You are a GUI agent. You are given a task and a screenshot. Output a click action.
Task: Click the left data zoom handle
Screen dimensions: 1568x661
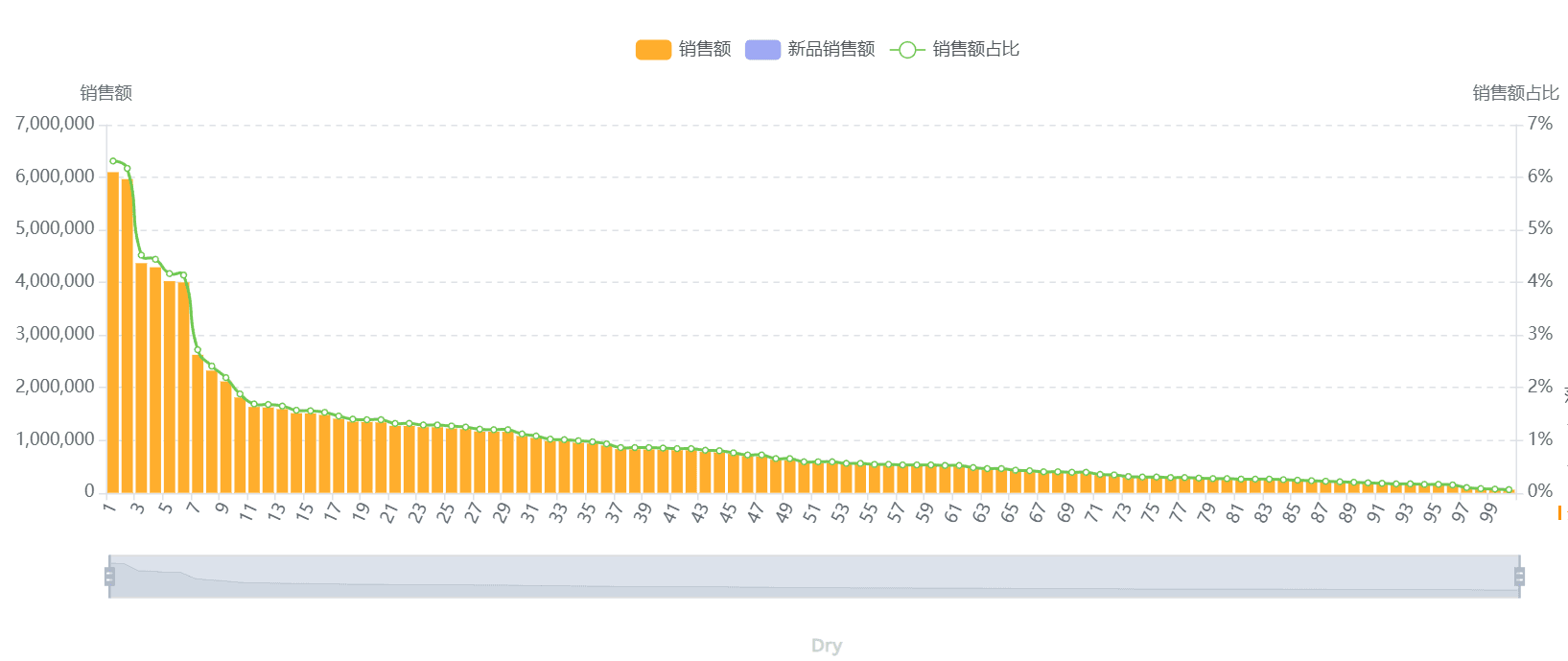click(x=109, y=577)
